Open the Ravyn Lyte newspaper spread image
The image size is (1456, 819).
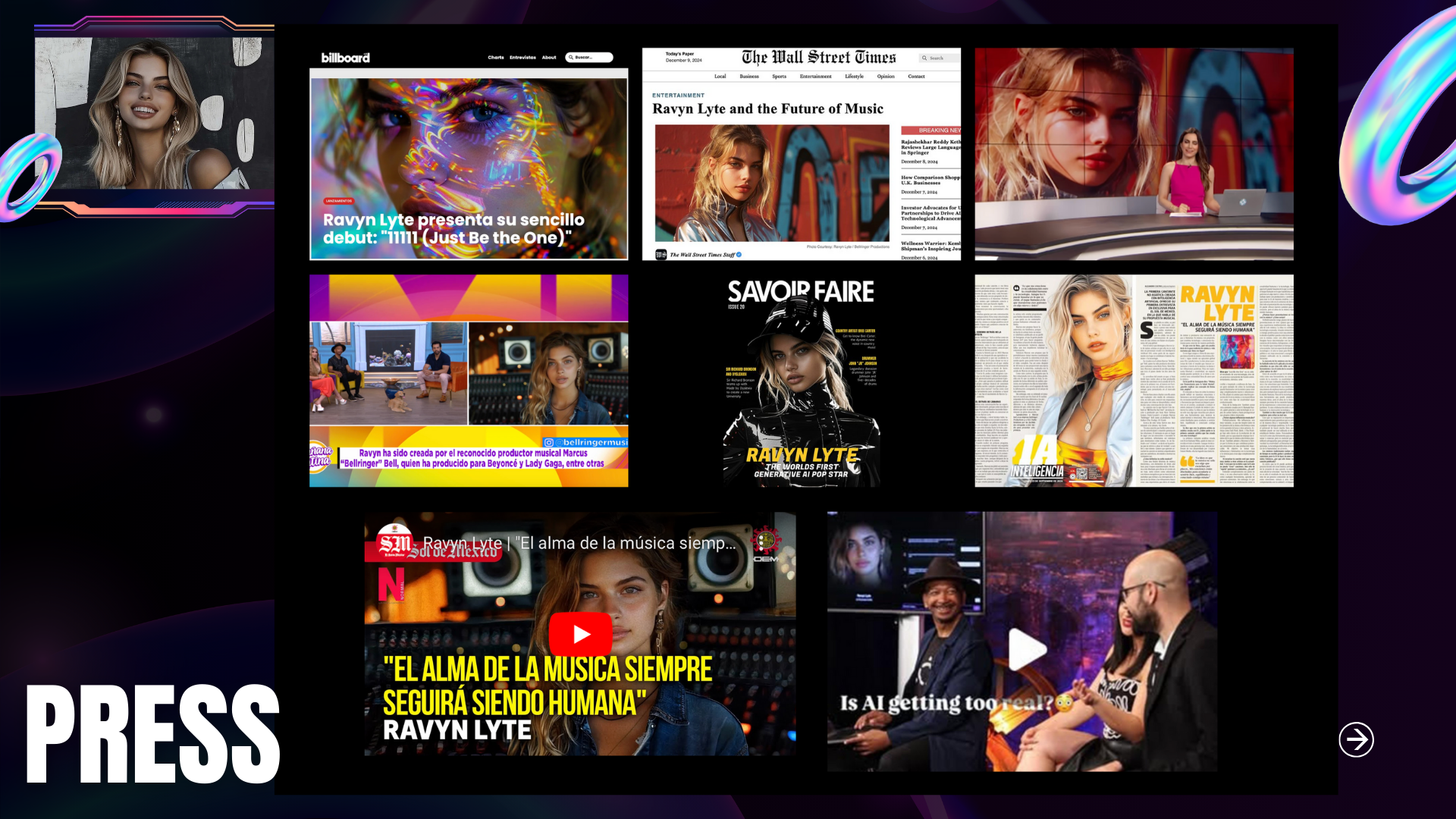[x=1134, y=381]
